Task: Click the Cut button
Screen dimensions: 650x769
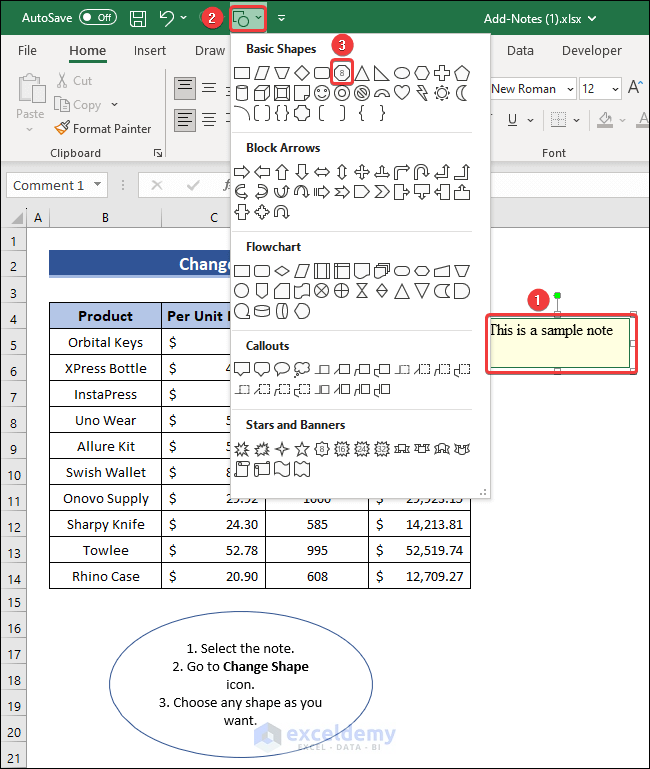Action: tap(75, 80)
